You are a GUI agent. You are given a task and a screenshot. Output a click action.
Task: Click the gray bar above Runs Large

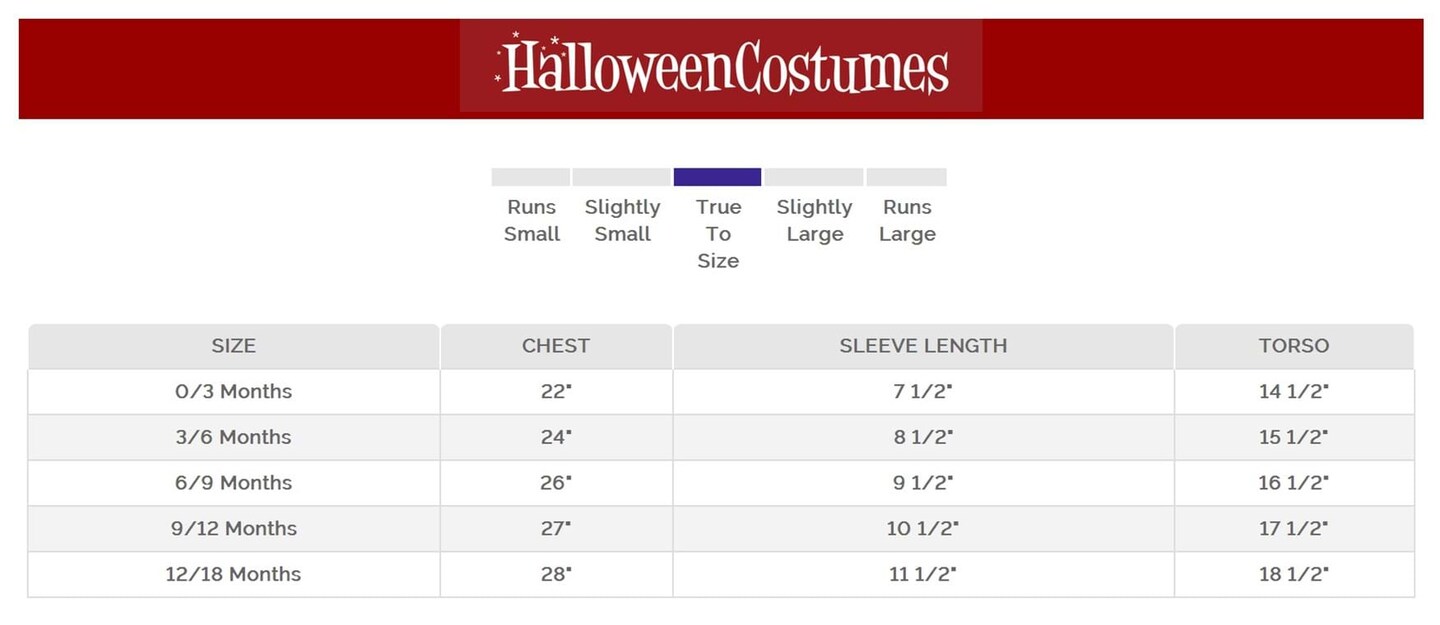tap(906, 177)
